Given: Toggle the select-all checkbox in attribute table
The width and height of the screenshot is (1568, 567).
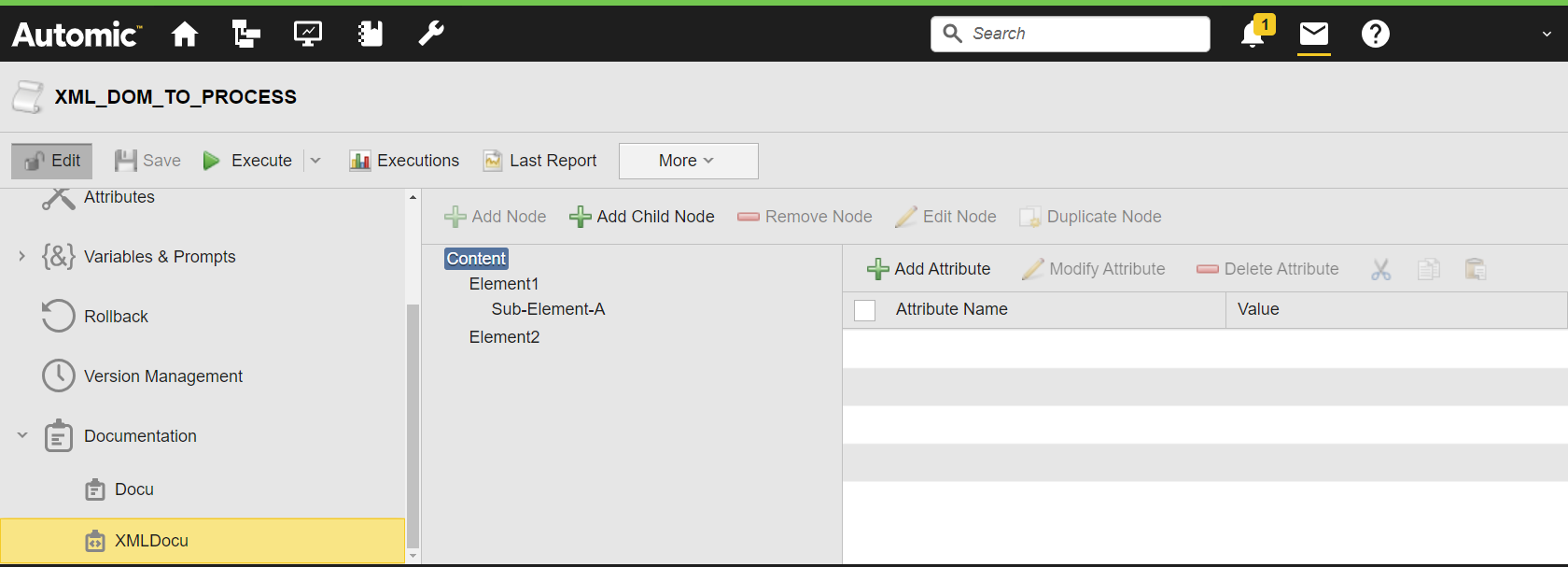Looking at the screenshot, I should [x=864, y=309].
